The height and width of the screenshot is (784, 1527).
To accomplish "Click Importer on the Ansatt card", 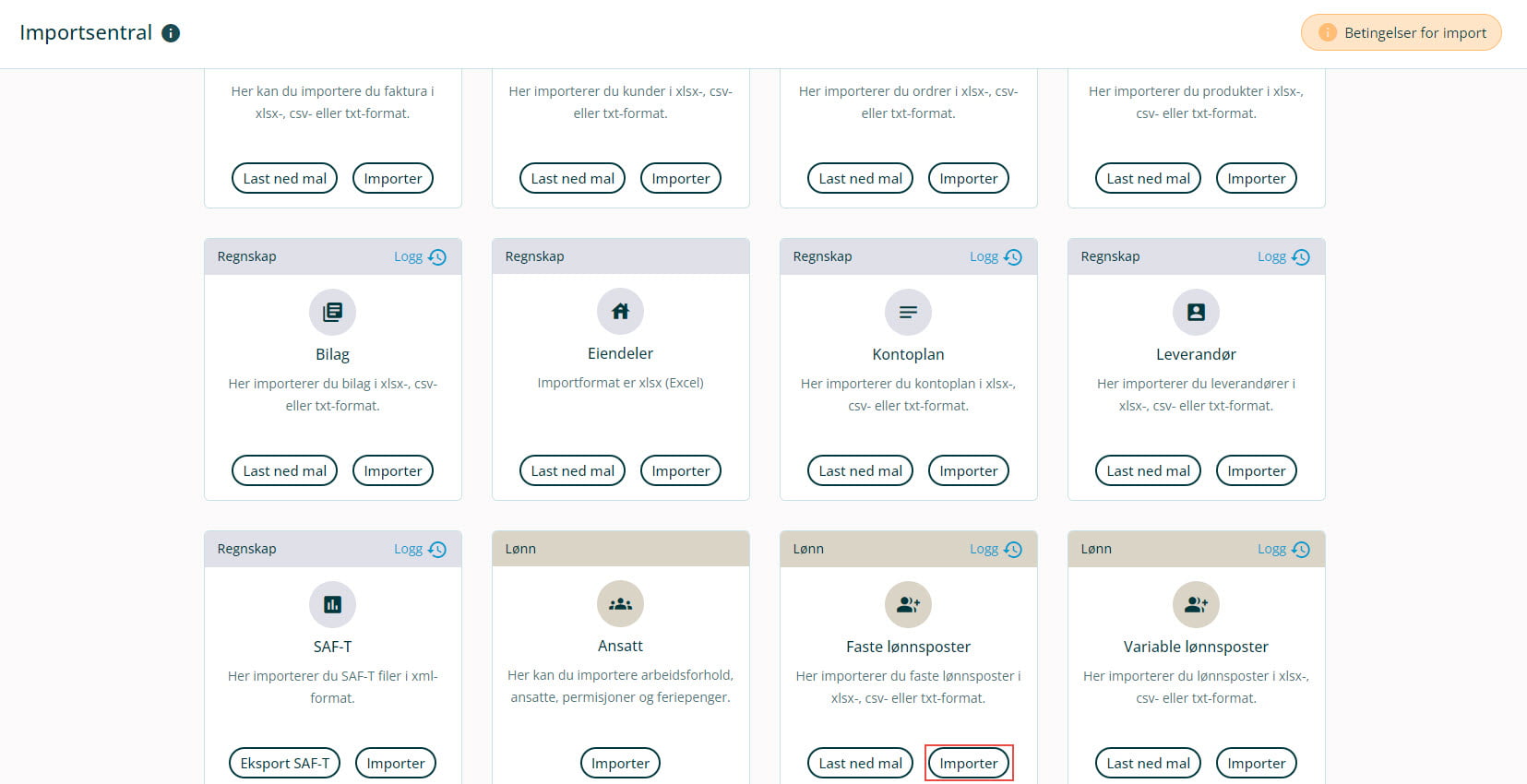I will click(x=620, y=763).
